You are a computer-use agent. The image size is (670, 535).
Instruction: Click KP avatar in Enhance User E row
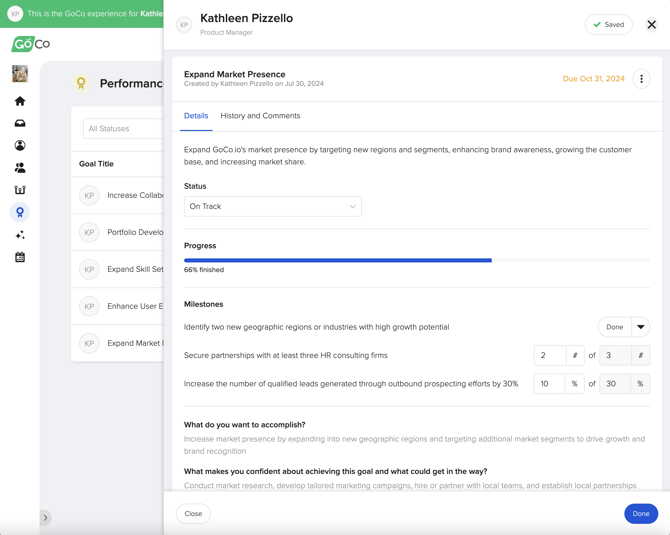point(89,306)
